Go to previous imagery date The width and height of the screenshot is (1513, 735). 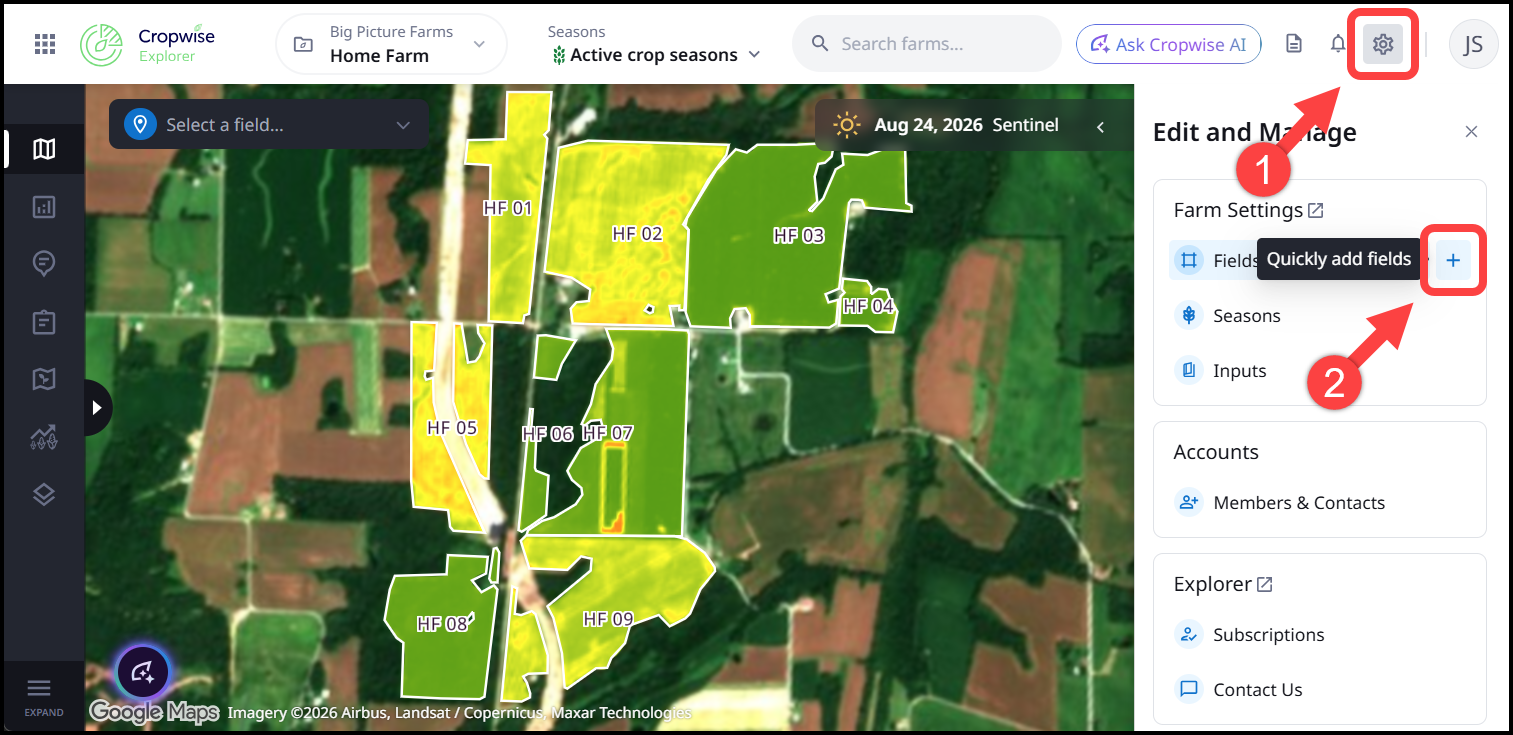pos(1100,126)
